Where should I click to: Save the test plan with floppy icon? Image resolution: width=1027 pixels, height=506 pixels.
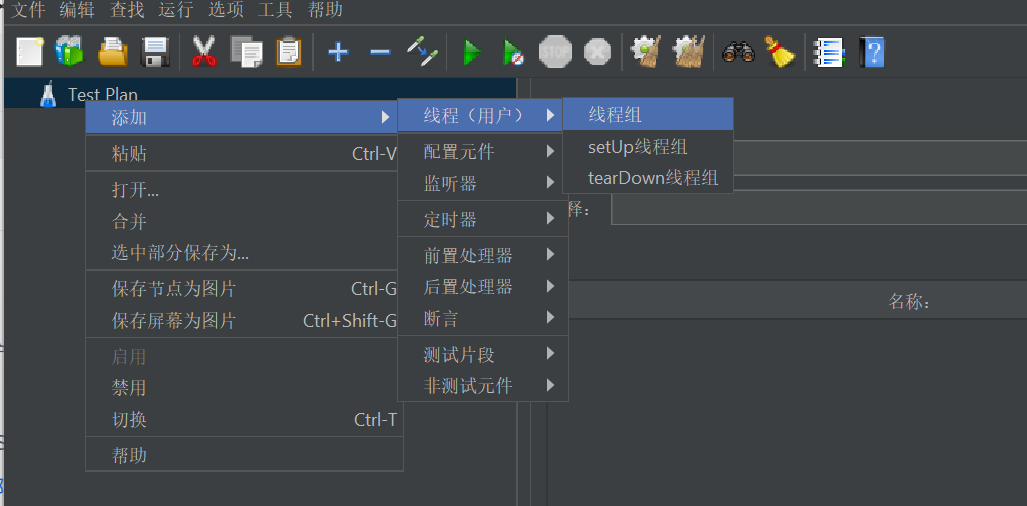[x=155, y=51]
